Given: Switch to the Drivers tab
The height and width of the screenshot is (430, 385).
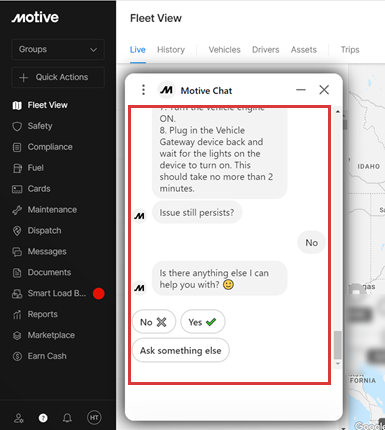Looking at the screenshot, I should (266, 50).
